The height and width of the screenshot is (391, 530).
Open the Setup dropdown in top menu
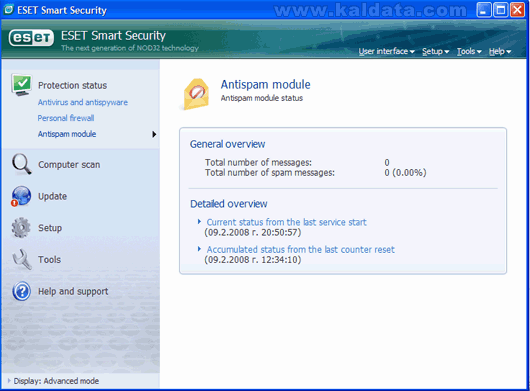[x=435, y=51]
